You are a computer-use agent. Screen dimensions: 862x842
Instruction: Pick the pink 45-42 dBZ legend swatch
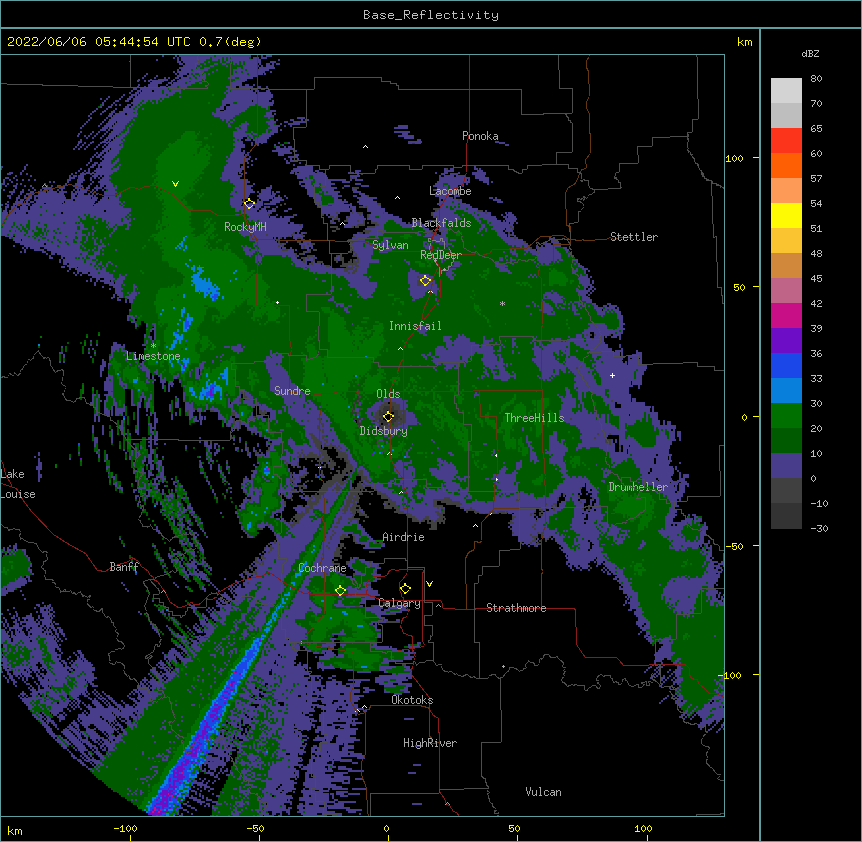coord(786,291)
